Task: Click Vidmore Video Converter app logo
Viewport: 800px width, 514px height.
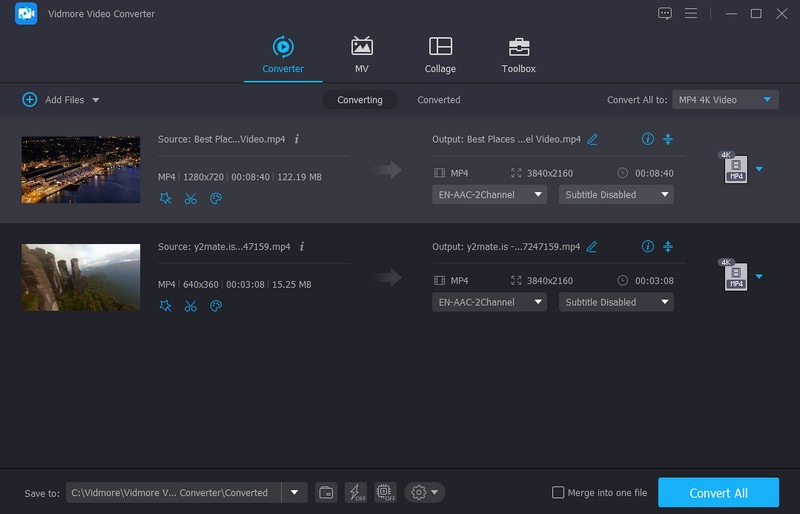Action: click(26, 14)
